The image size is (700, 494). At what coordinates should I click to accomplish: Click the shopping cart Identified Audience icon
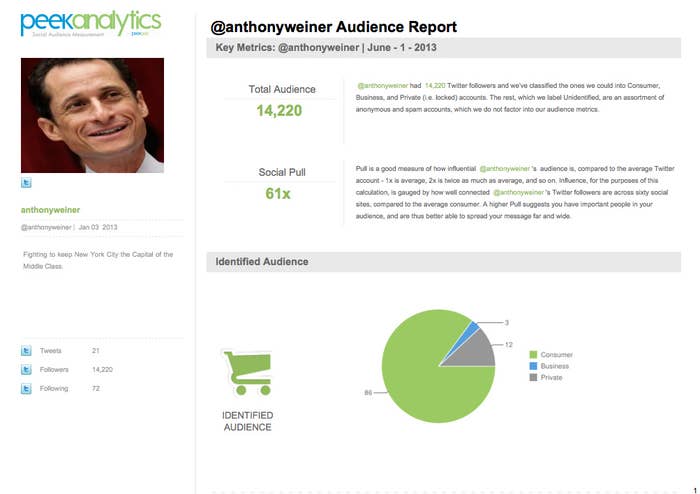pos(248,373)
